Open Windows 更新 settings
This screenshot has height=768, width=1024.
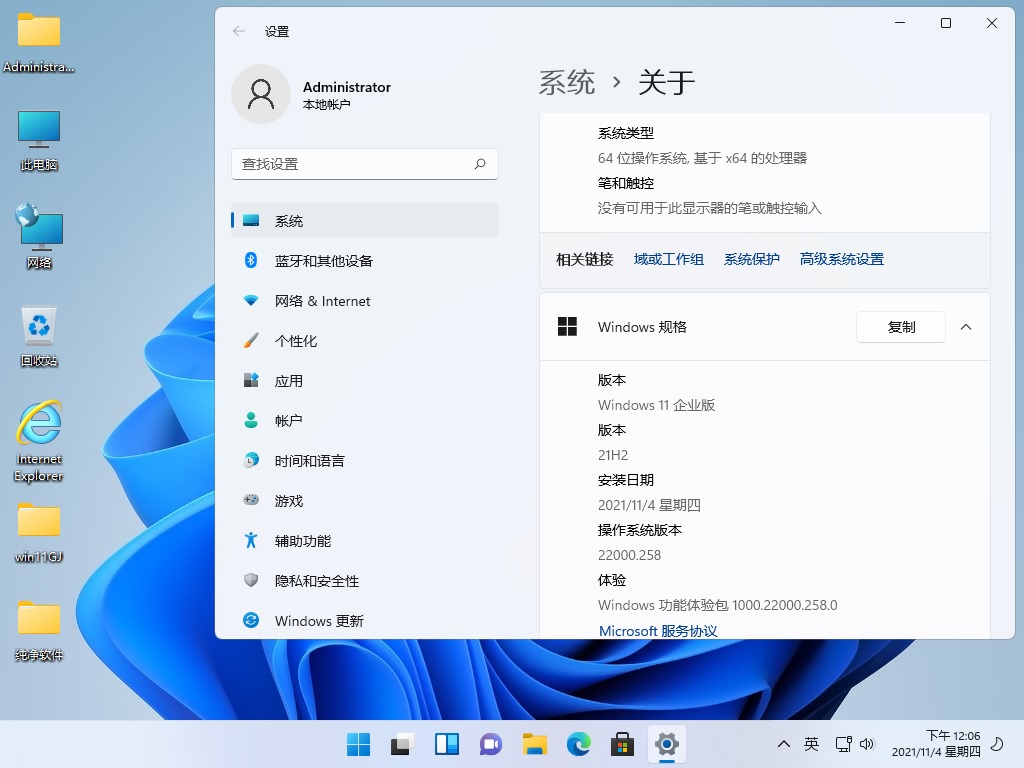coord(364,620)
